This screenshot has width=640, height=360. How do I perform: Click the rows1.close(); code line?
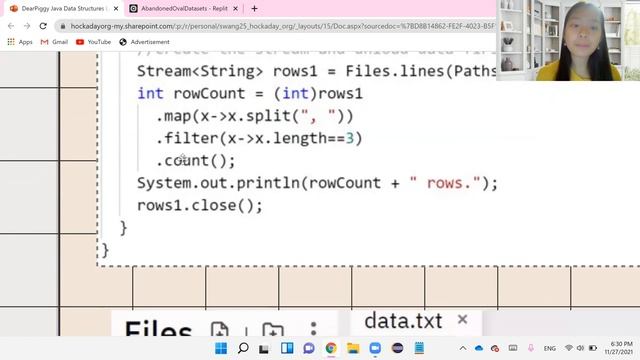200,205
